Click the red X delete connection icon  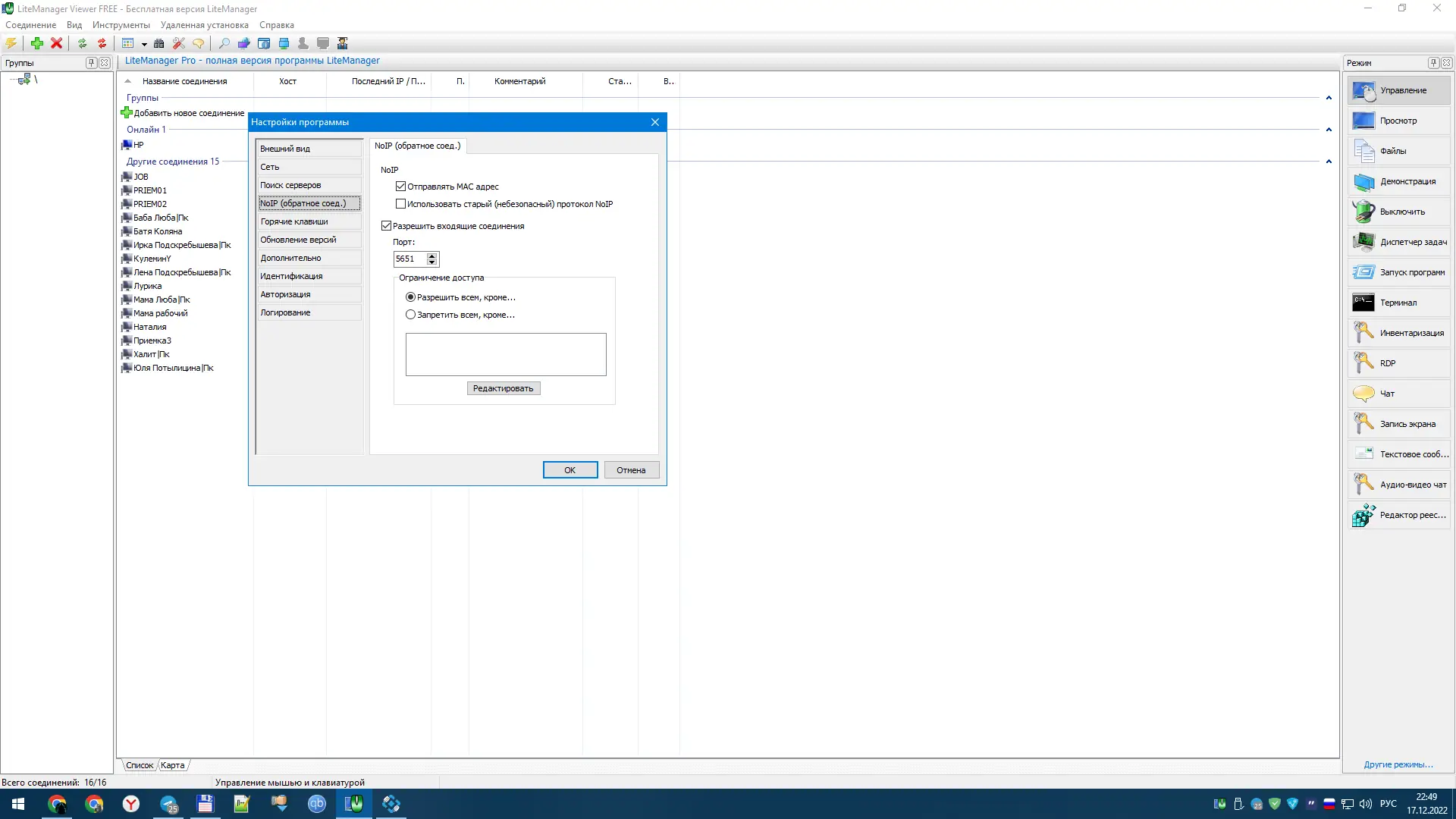56,43
